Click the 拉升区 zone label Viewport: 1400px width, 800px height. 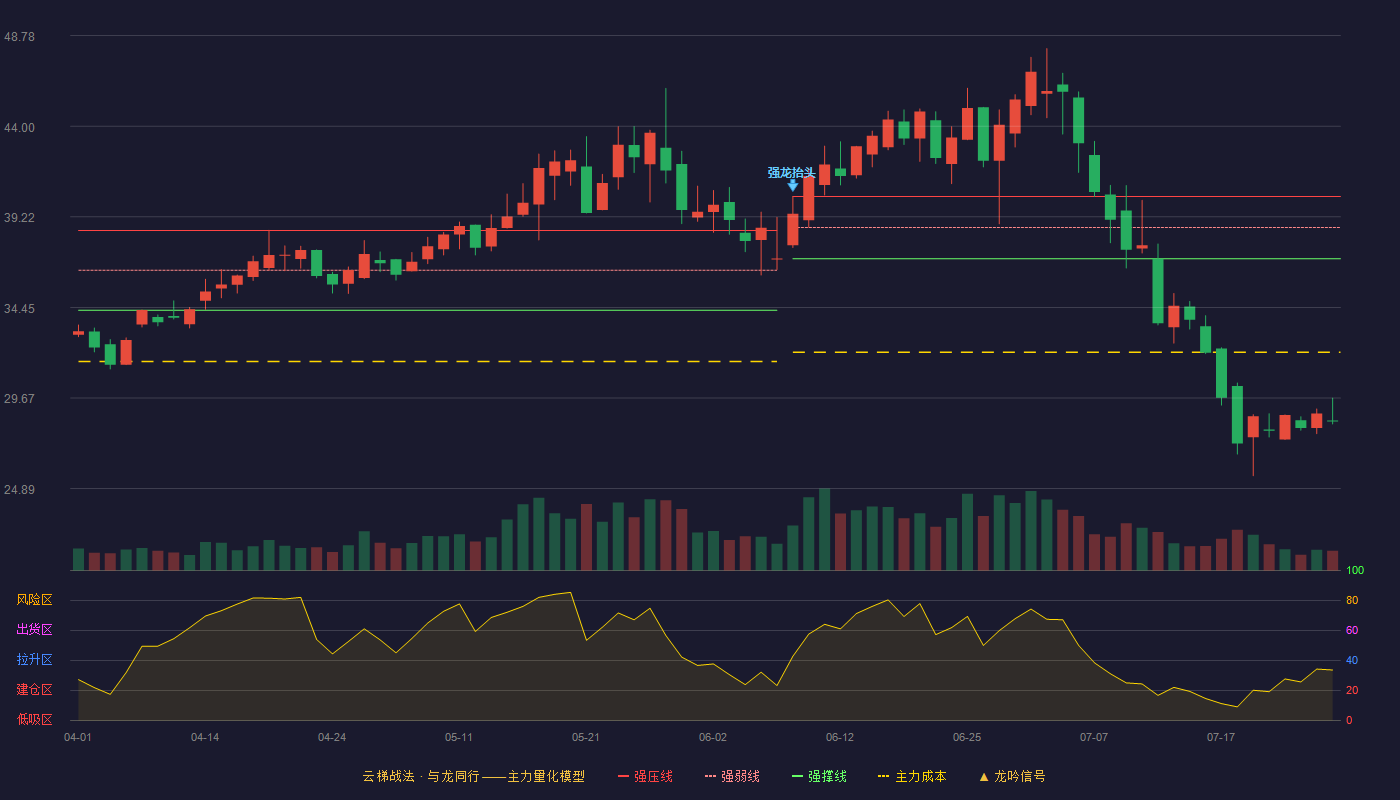tap(34, 660)
